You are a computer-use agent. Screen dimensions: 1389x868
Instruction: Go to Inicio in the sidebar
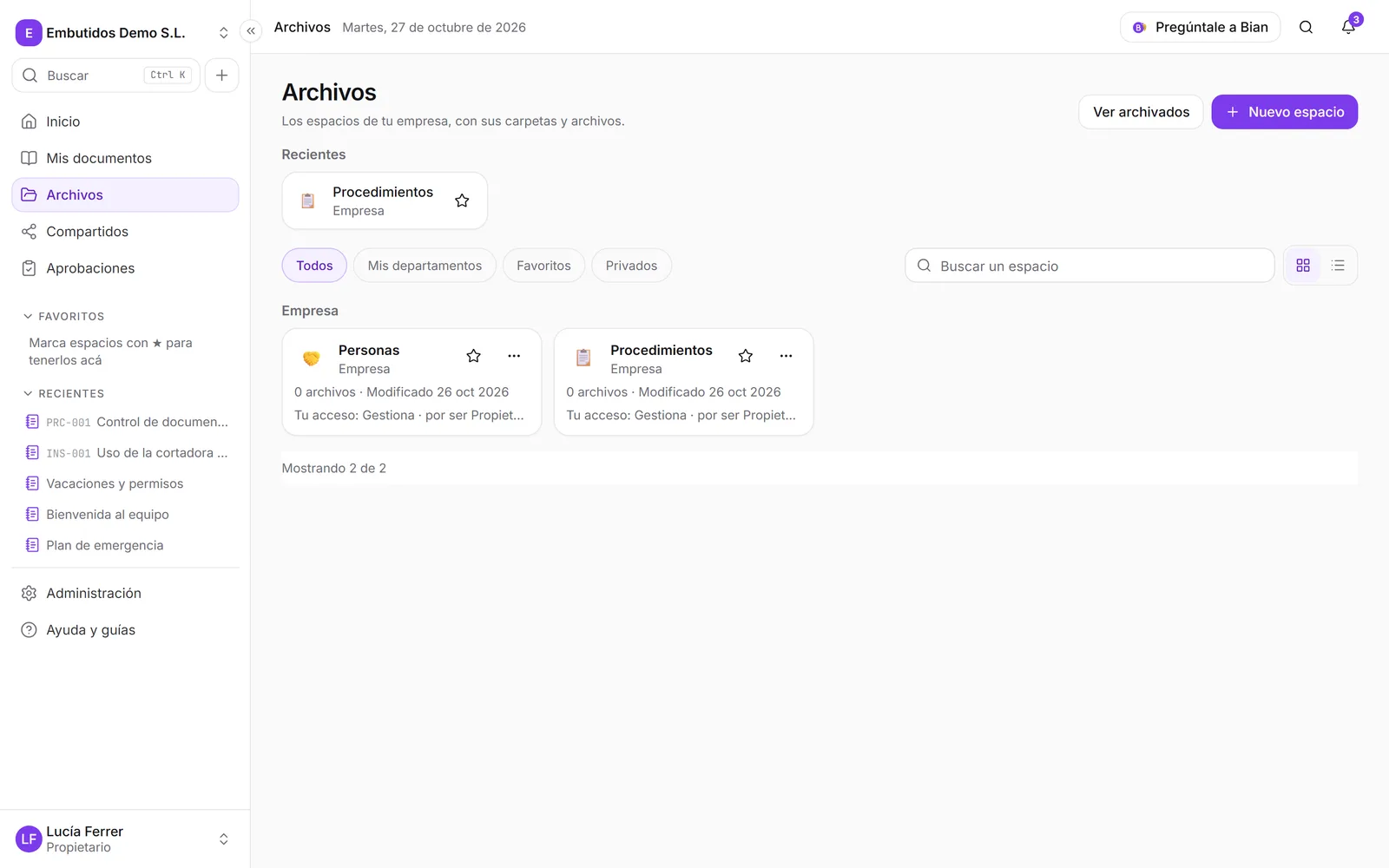[x=125, y=122]
